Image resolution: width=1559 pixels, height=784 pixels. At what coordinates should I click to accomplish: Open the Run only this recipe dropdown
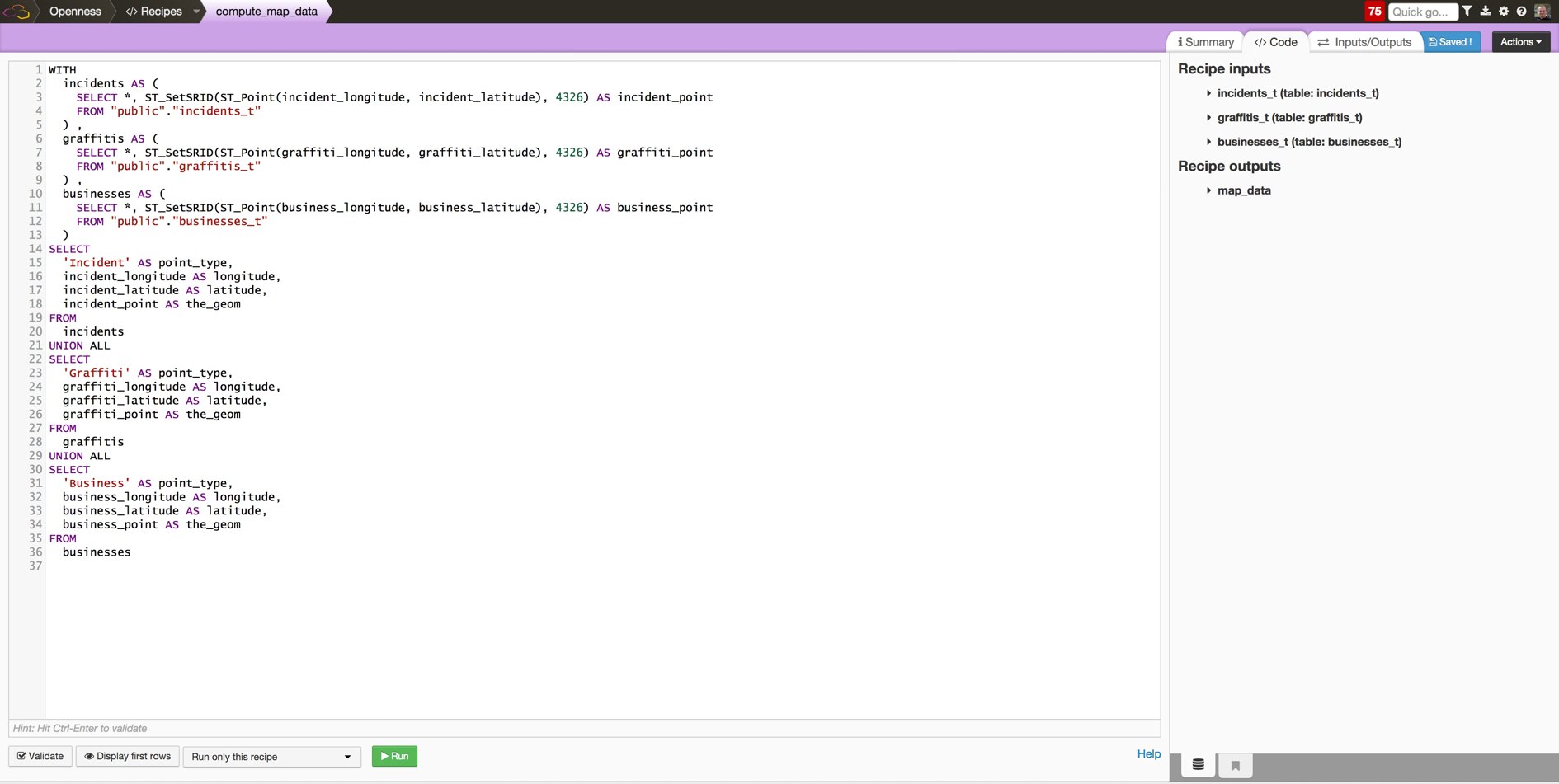coord(271,757)
